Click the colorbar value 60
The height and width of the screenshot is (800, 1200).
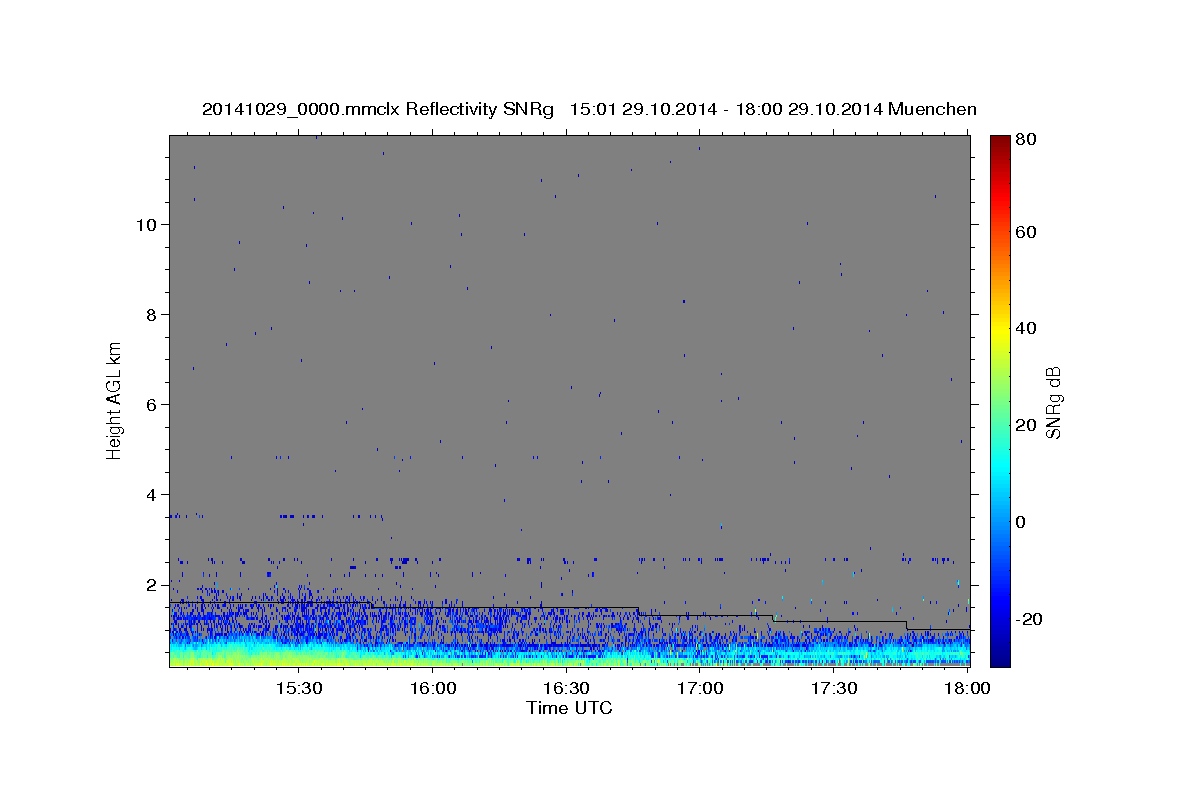(1026, 232)
